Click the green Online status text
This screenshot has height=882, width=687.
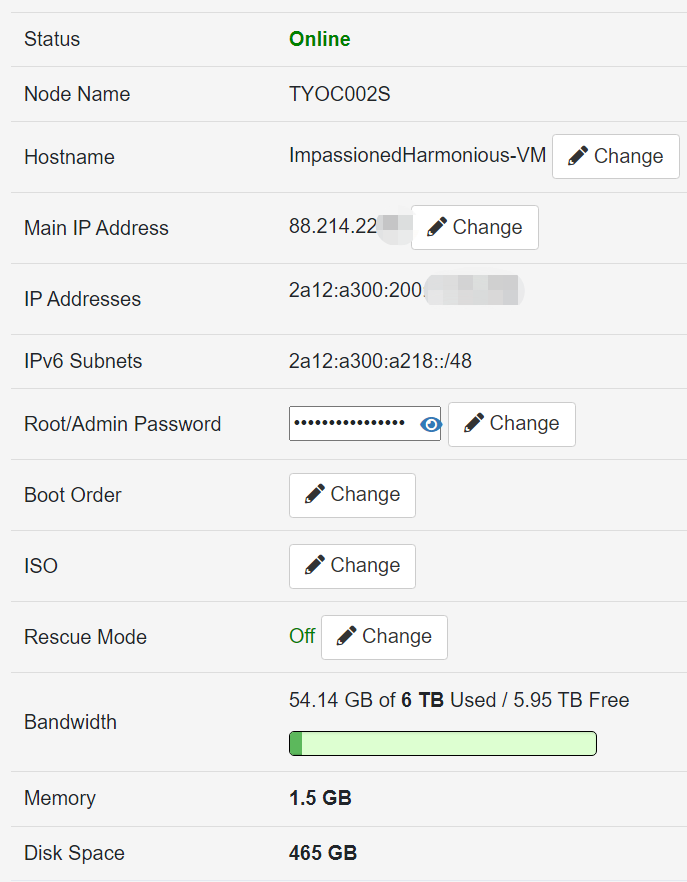pyautogui.click(x=319, y=40)
